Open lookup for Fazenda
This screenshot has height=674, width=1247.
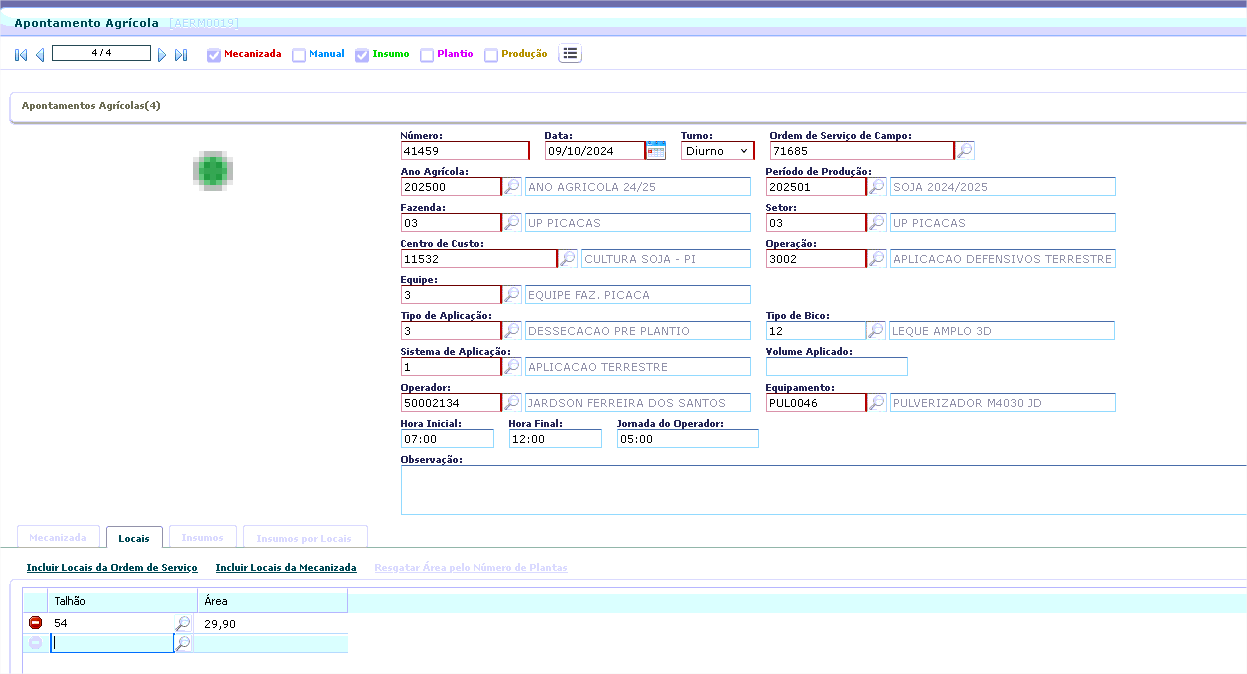[x=511, y=223]
